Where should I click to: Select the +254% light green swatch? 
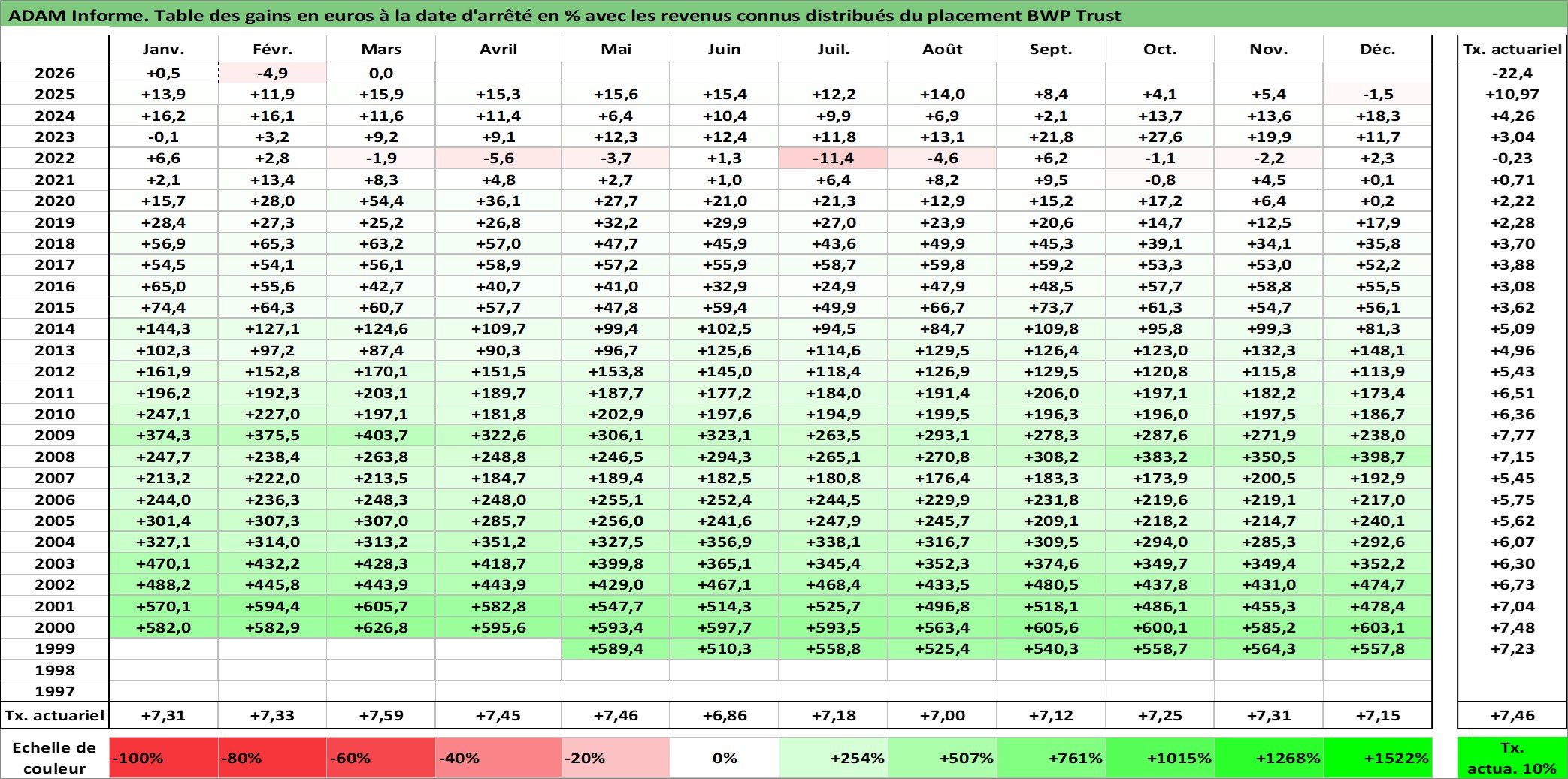[834, 758]
